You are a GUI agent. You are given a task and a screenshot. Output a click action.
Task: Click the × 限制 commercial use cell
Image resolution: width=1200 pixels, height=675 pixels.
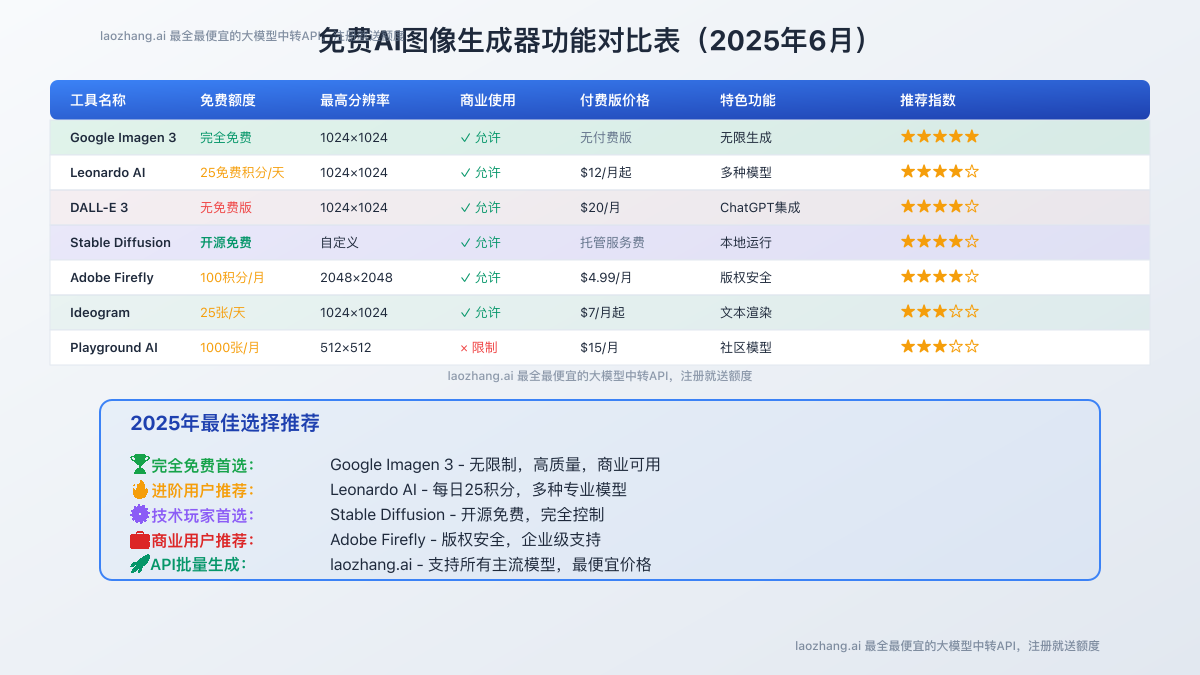coord(479,347)
